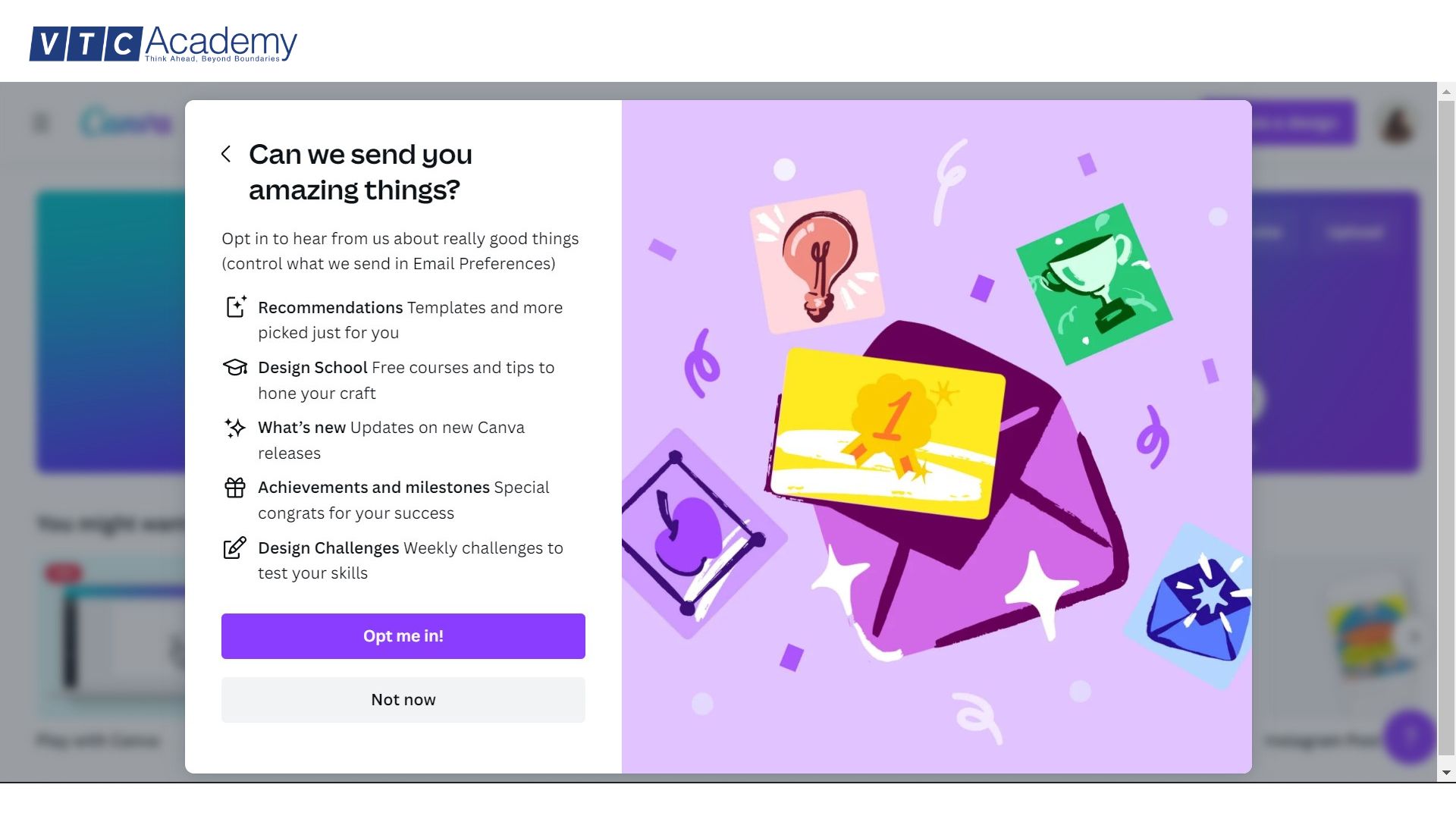Image resolution: width=1456 pixels, height=819 pixels.
Task: Click the back arrow beside the heading
Action: click(x=226, y=154)
